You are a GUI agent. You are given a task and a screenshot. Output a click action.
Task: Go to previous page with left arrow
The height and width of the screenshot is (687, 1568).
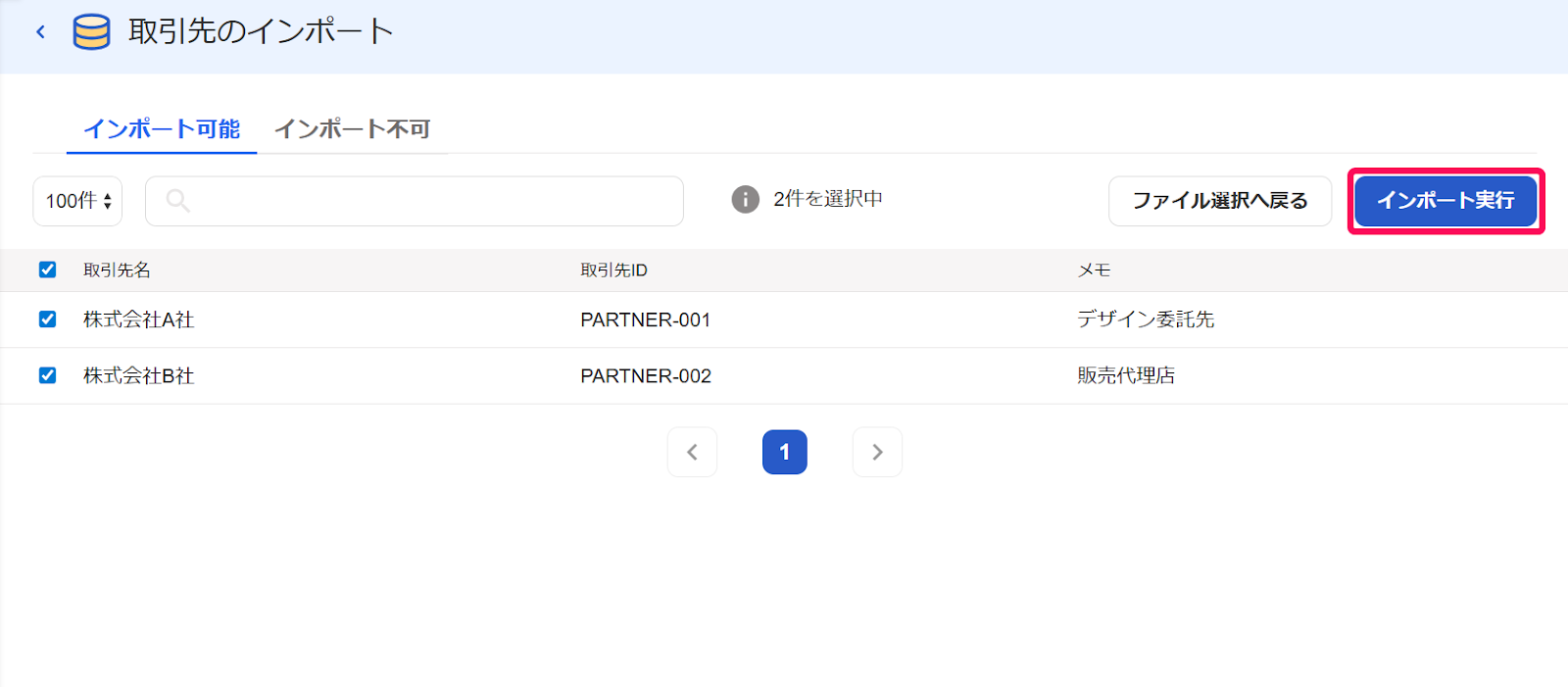click(692, 452)
